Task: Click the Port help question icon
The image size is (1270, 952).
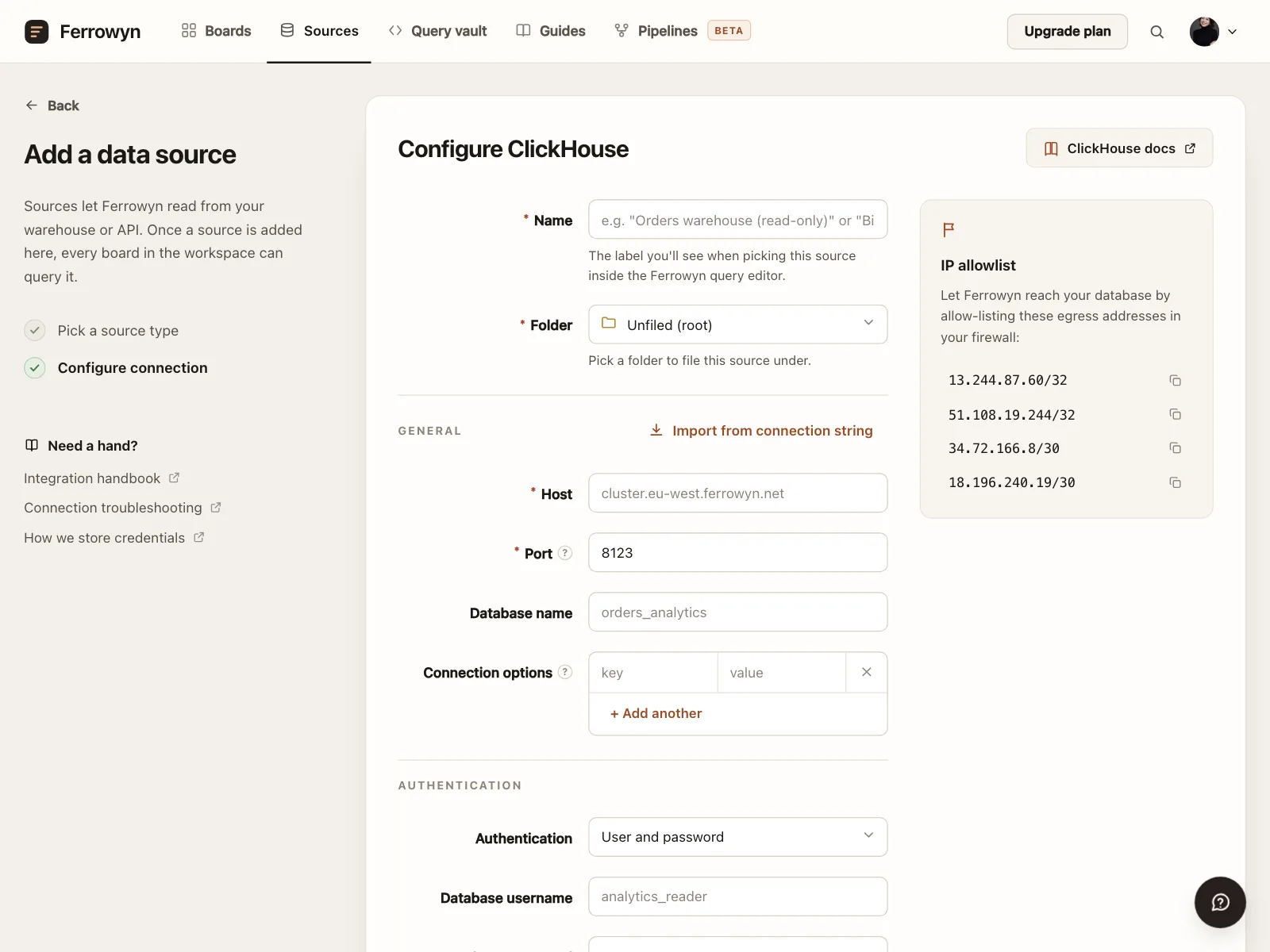Action: point(565,553)
